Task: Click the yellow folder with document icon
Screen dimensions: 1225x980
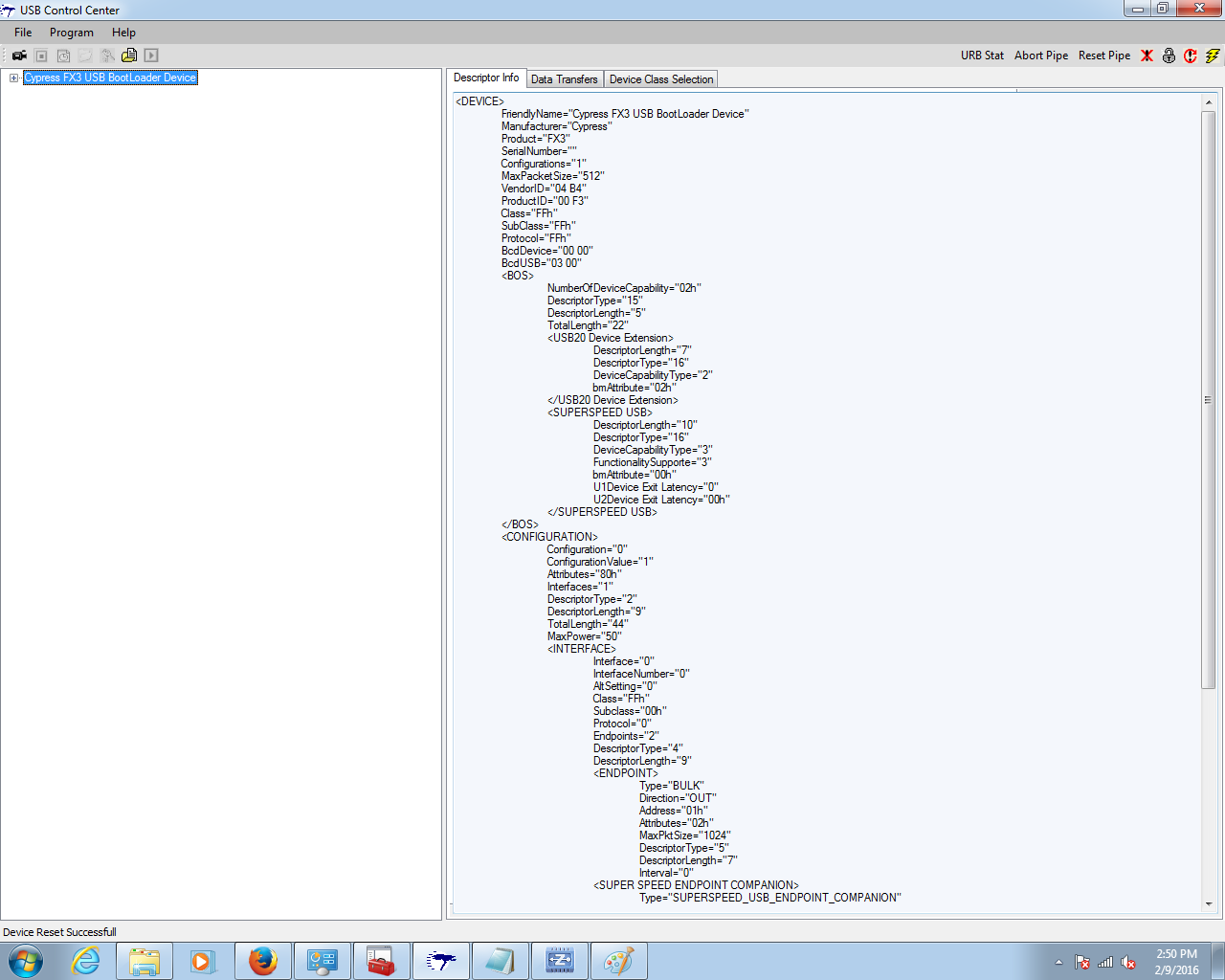Action: pyautogui.click(x=129, y=56)
